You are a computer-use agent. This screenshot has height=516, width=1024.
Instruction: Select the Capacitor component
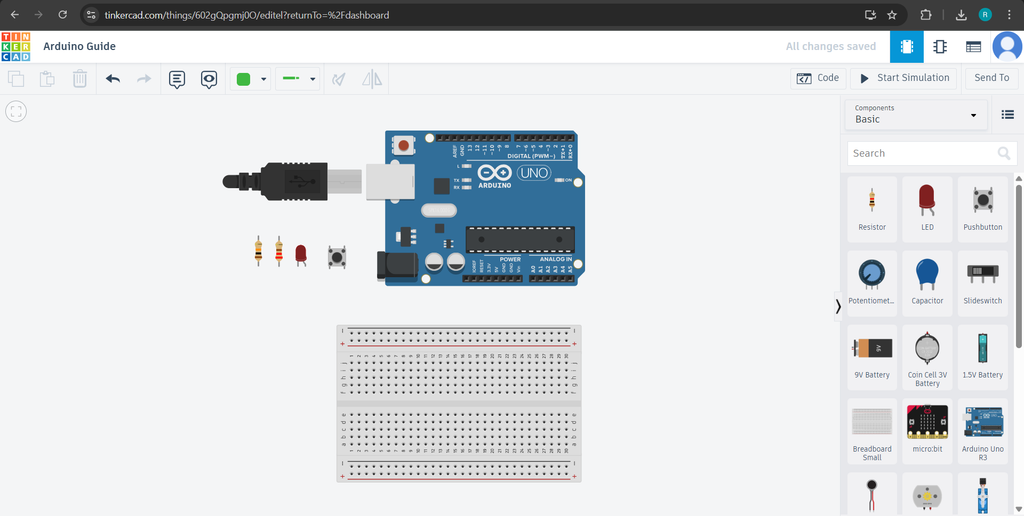pyautogui.click(x=927, y=283)
